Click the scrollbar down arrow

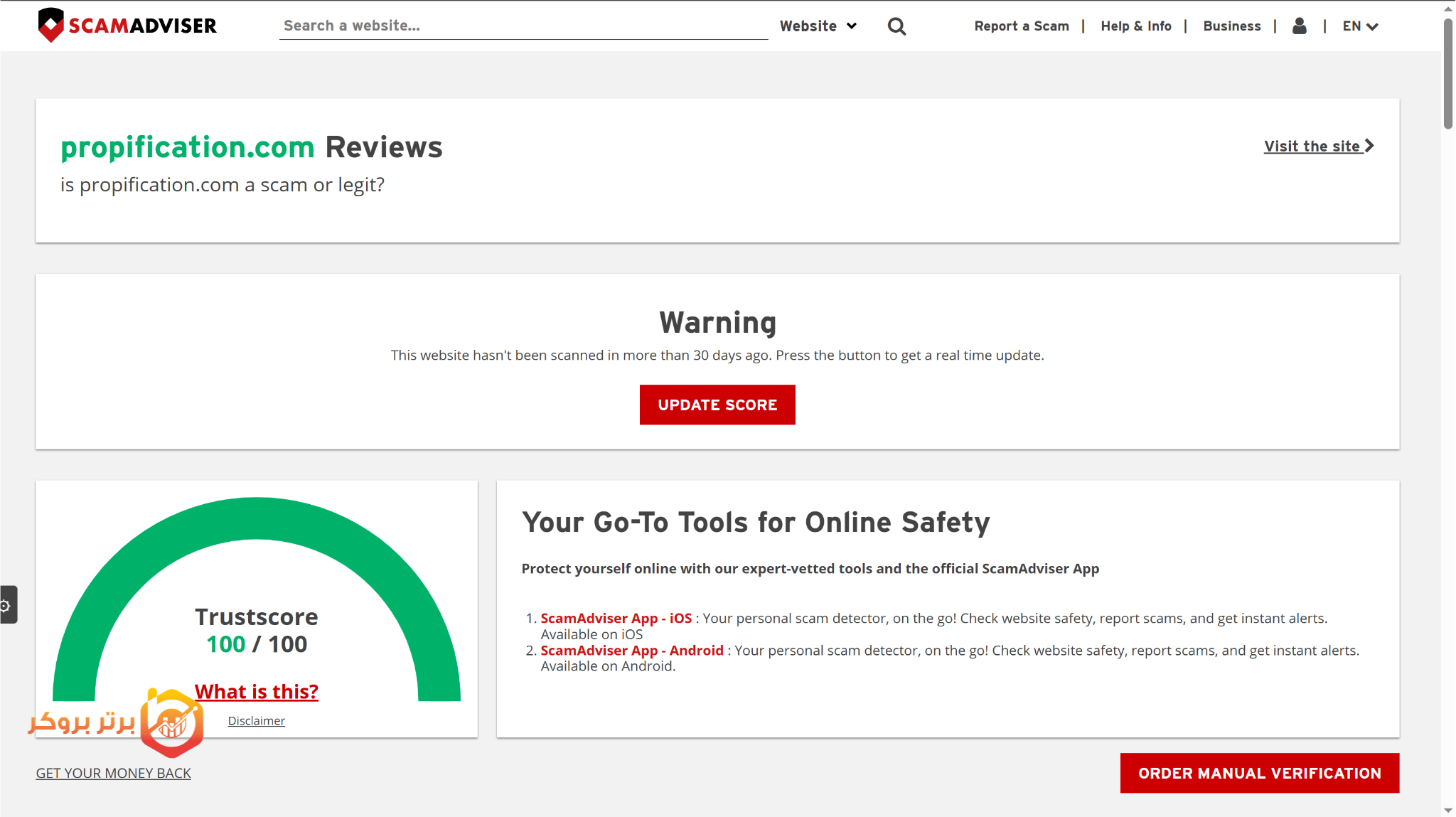coord(1448,811)
